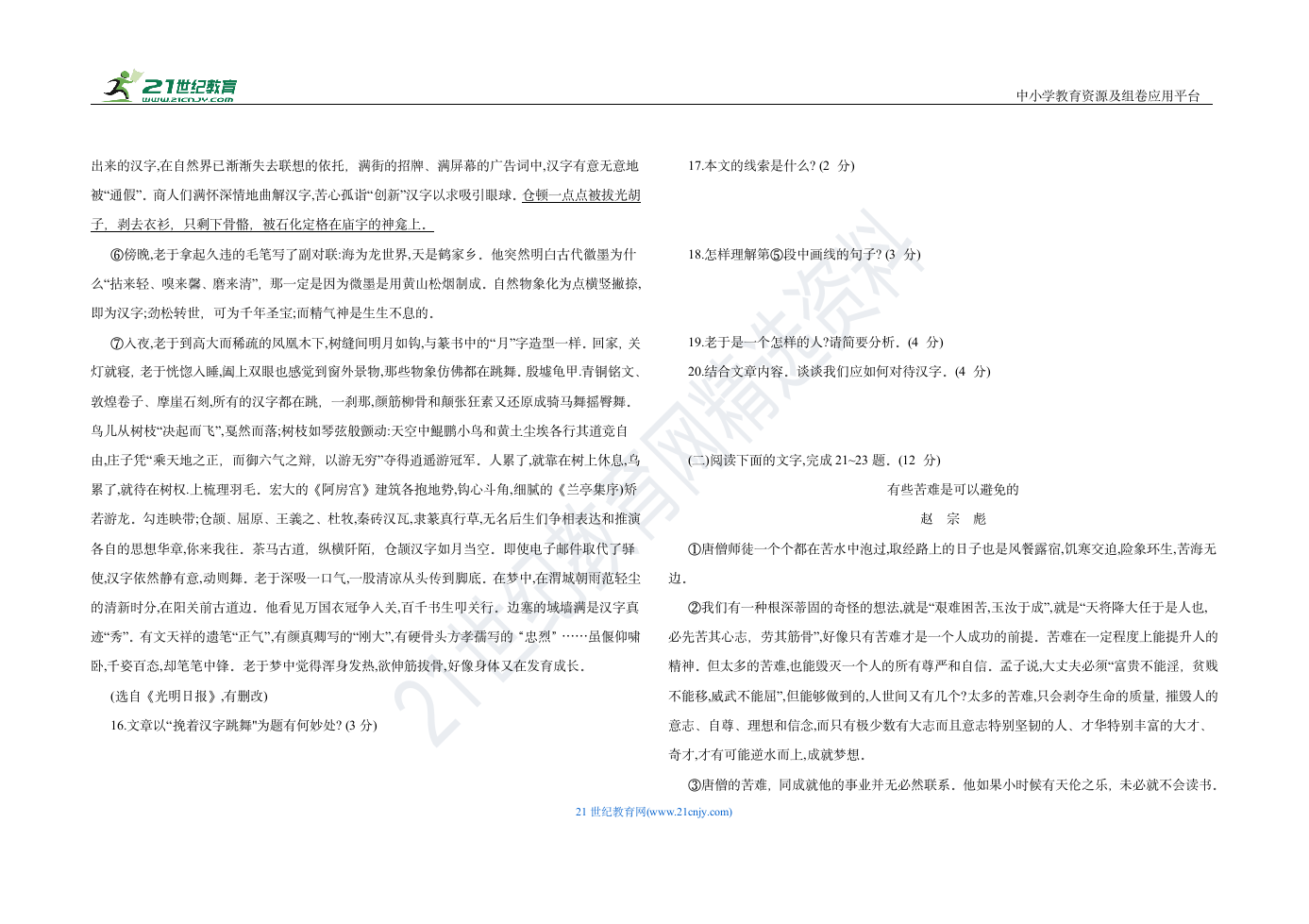
Task: Click paragraph ③ starting 唐僧的苦难
Action: (953, 785)
